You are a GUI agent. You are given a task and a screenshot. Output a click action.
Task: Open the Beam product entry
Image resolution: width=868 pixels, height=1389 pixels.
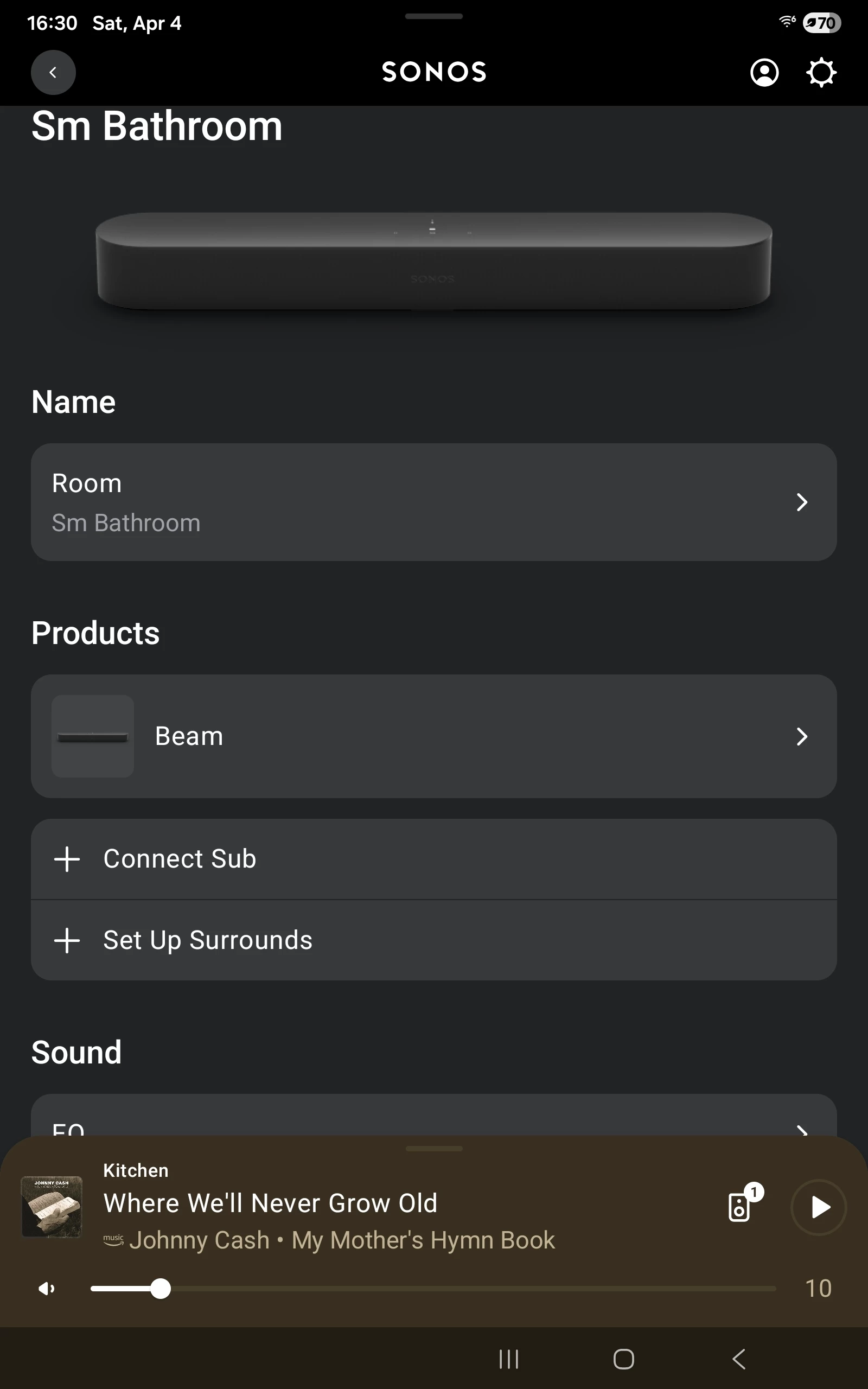(x=188, y=736)
